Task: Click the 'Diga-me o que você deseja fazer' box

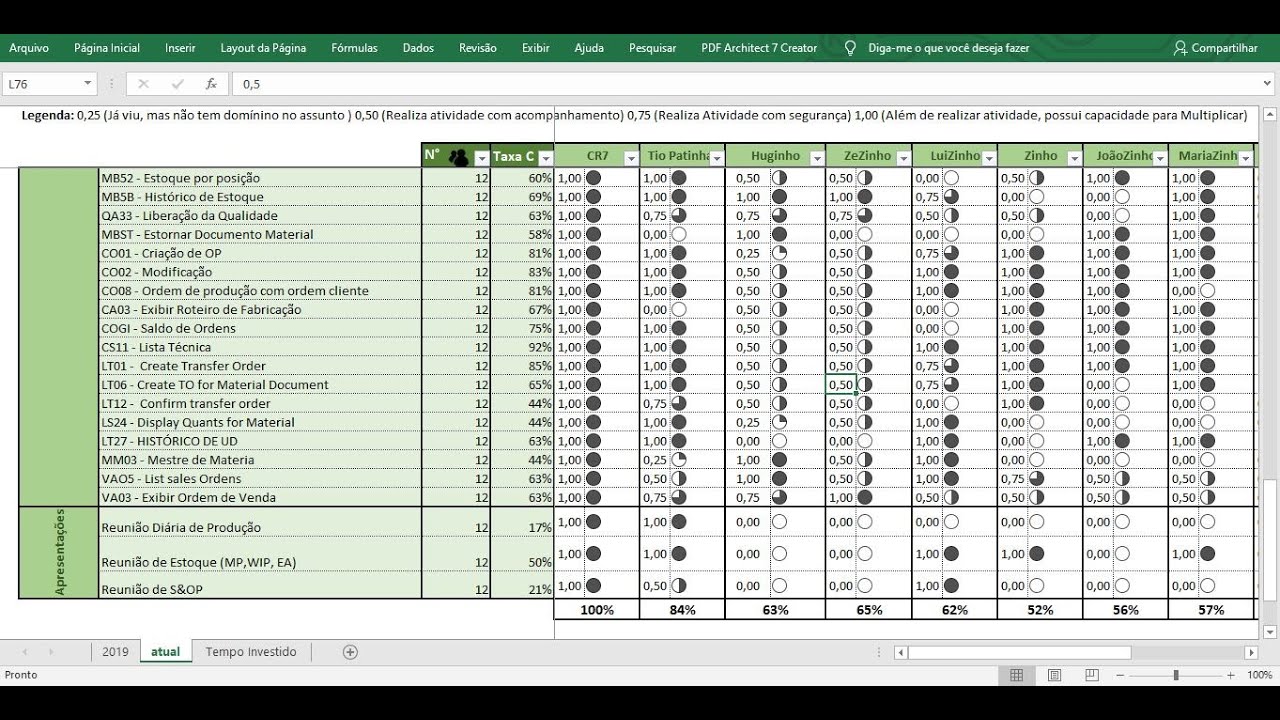Action: [x=948, y=48]
